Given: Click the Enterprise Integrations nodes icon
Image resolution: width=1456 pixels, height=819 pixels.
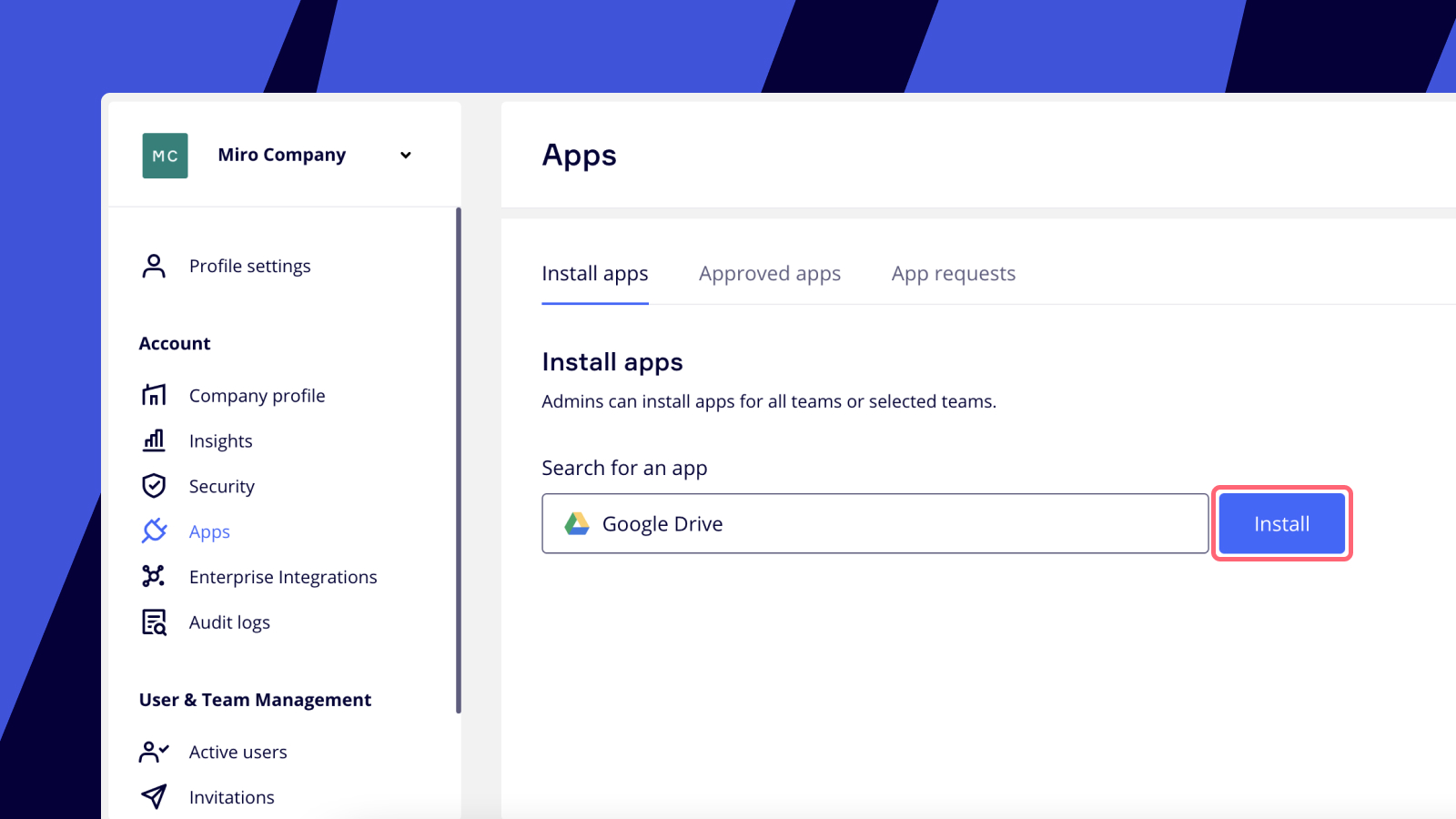Looking at the screenshot, I should click(154, 576).
